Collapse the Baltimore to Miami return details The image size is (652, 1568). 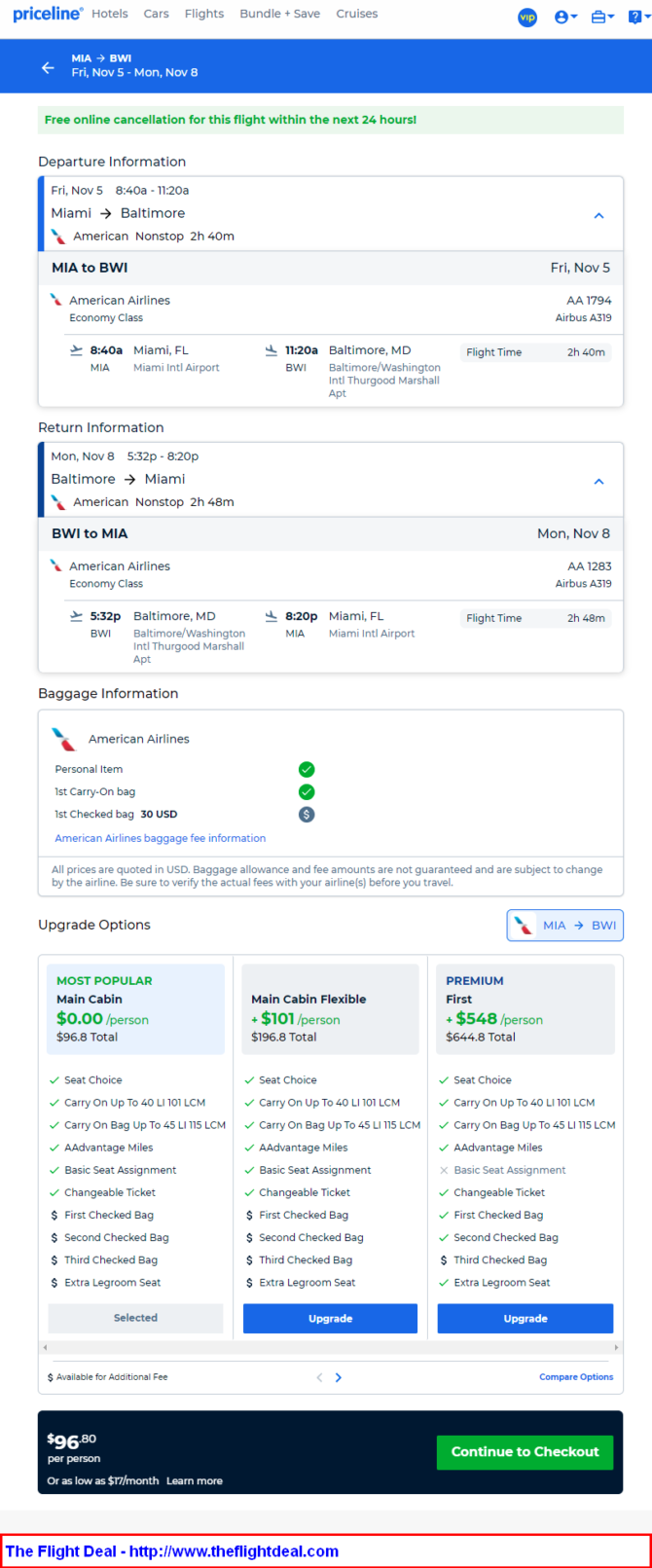pyautogui.click(x=598, y=481)
